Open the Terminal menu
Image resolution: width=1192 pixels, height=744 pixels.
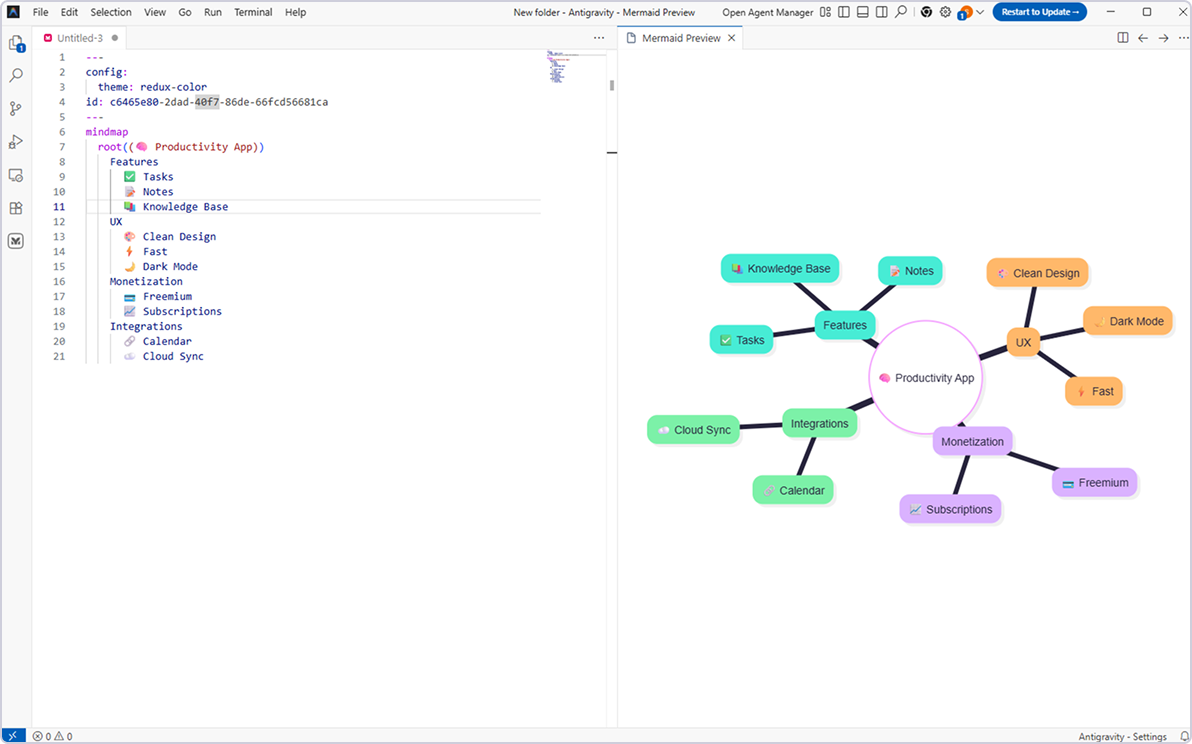pyautogui.click(x=252, y=12)
